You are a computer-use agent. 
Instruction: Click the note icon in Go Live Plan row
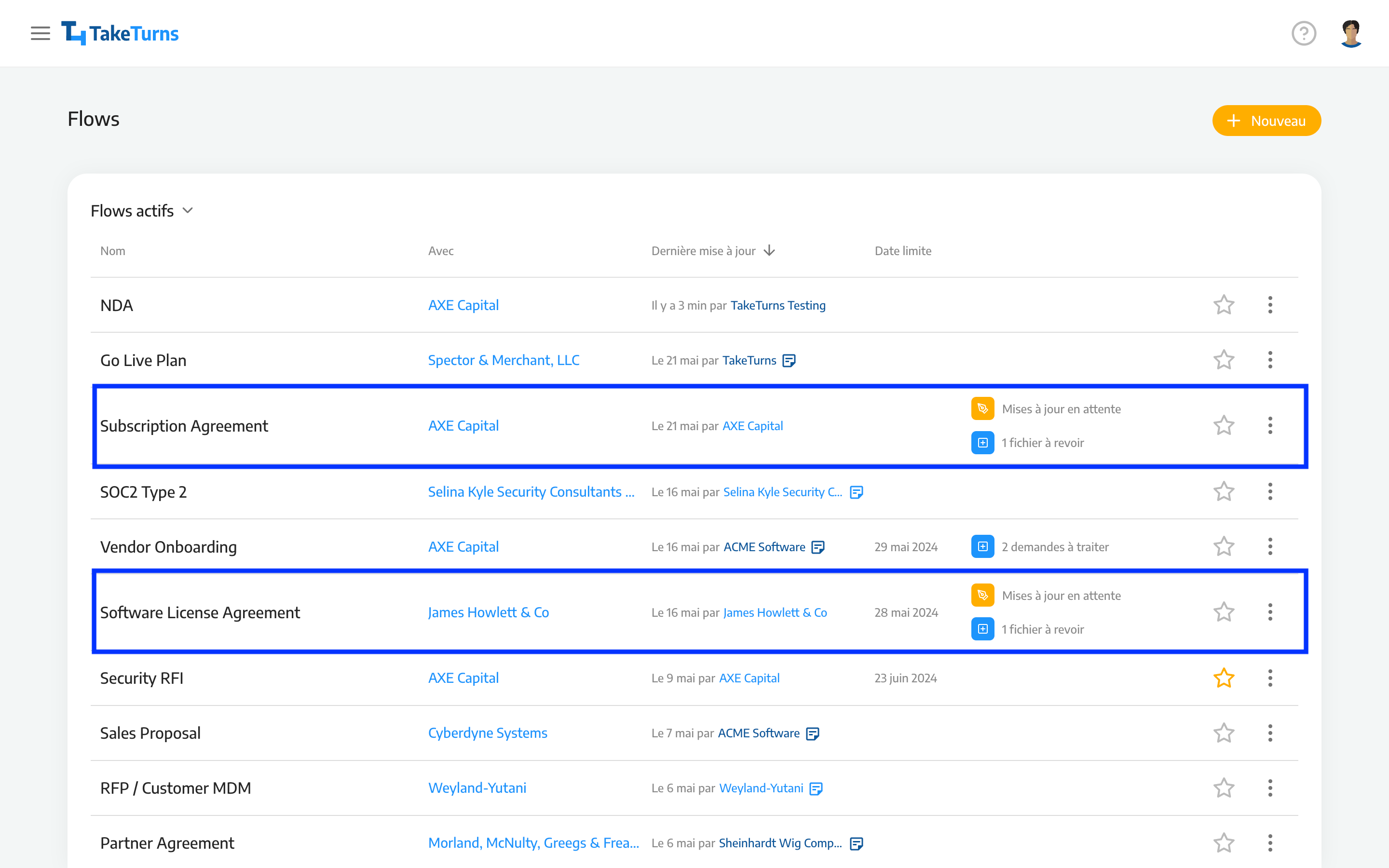pyautogui.click(x=789, y=361)
